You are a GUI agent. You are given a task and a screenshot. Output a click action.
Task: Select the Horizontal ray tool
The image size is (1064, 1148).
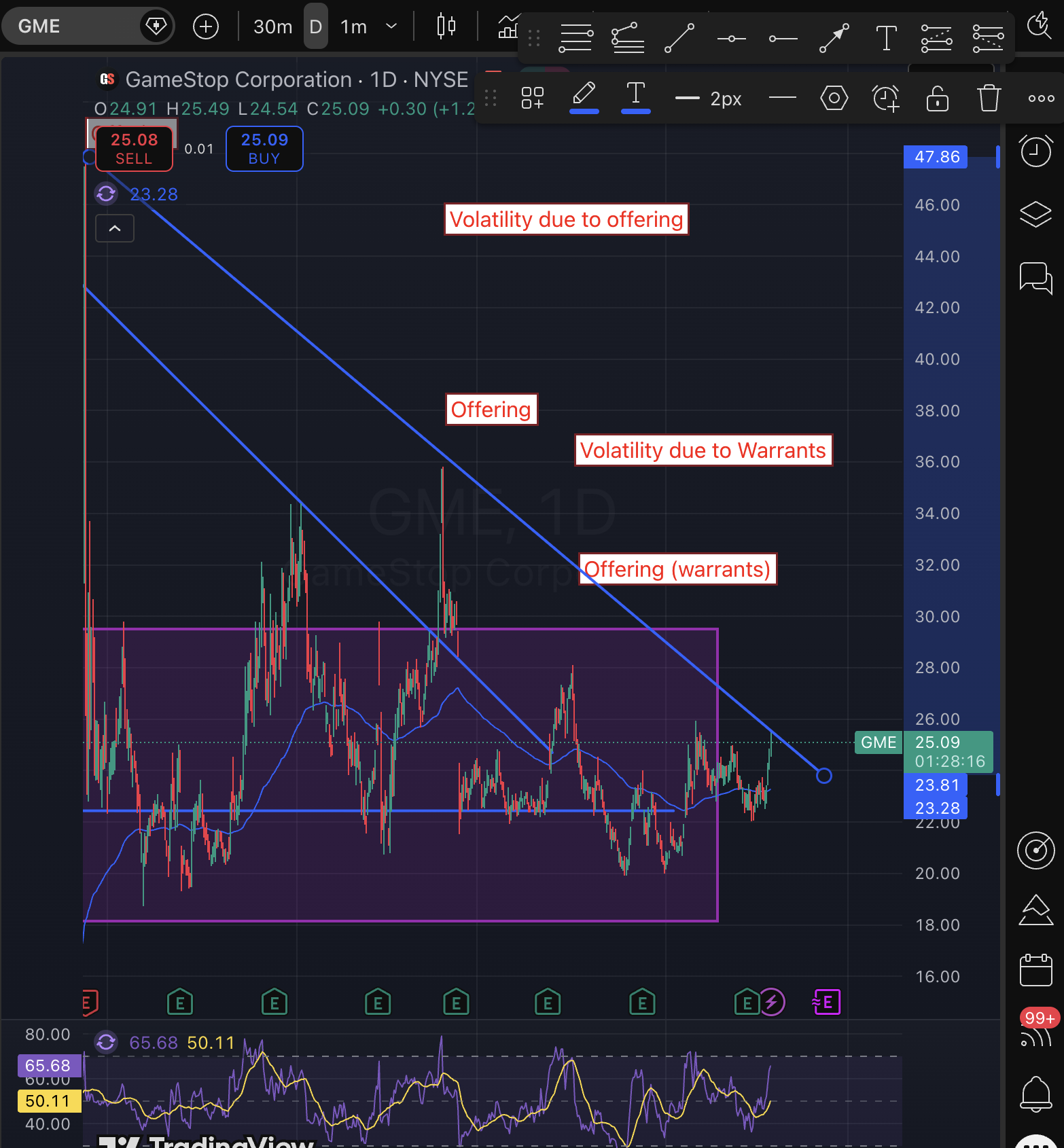[x=783, y=39]
